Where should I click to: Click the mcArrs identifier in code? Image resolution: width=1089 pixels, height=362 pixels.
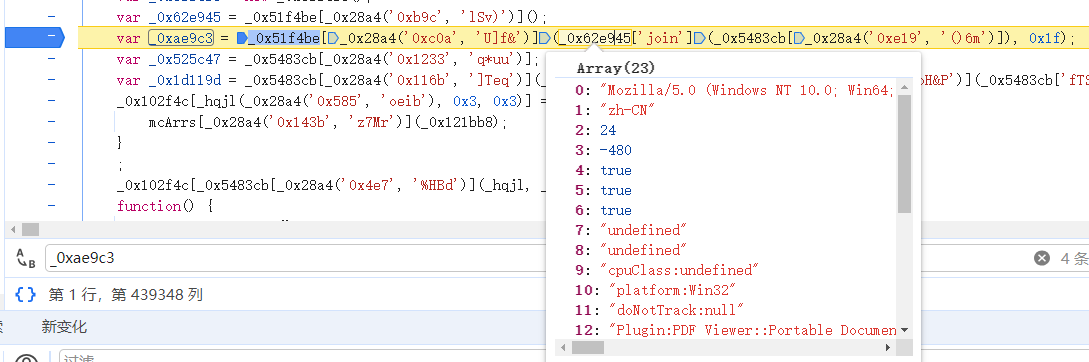pos(173,122)
